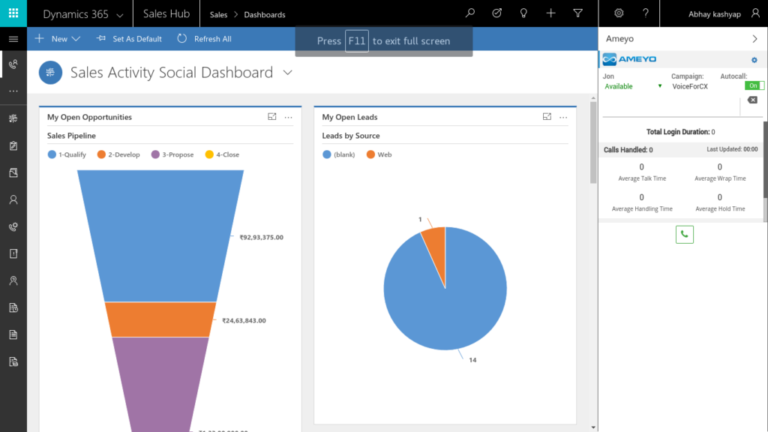Click Sales in the breadcrumb

(x=219, y=14)
